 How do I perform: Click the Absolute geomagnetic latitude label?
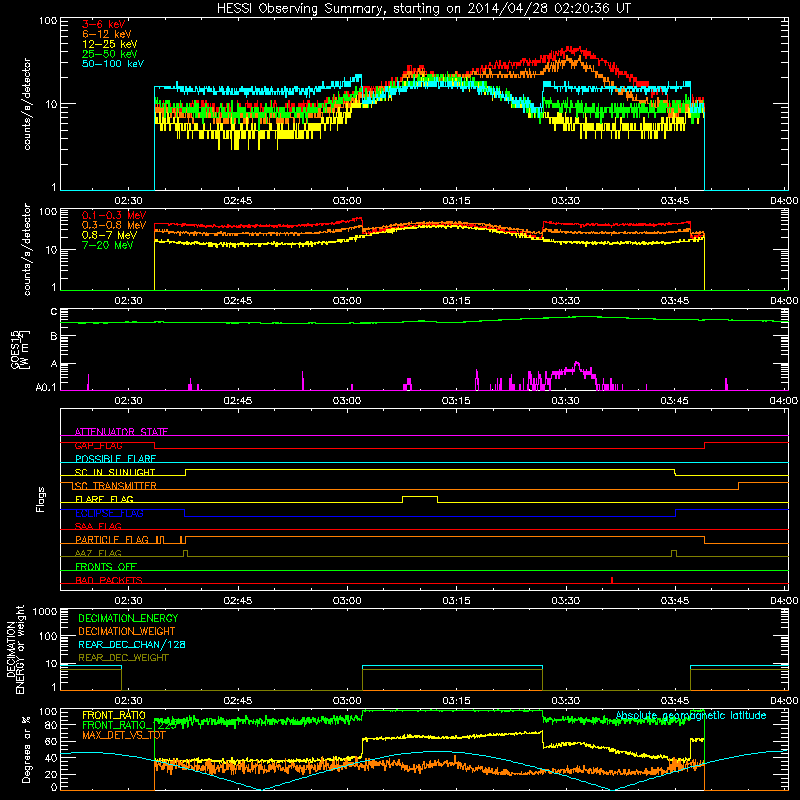691,715
